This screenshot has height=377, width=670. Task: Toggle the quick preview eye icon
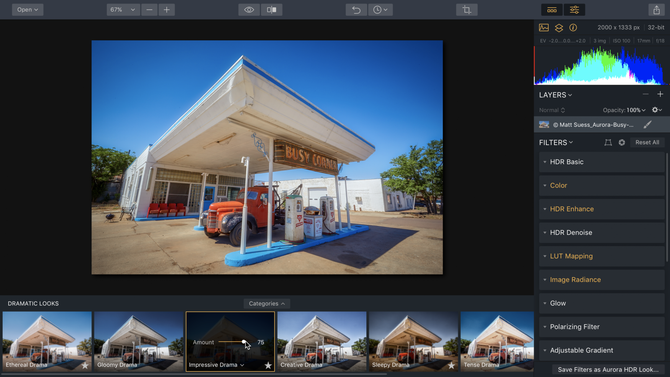coord(249,10)
